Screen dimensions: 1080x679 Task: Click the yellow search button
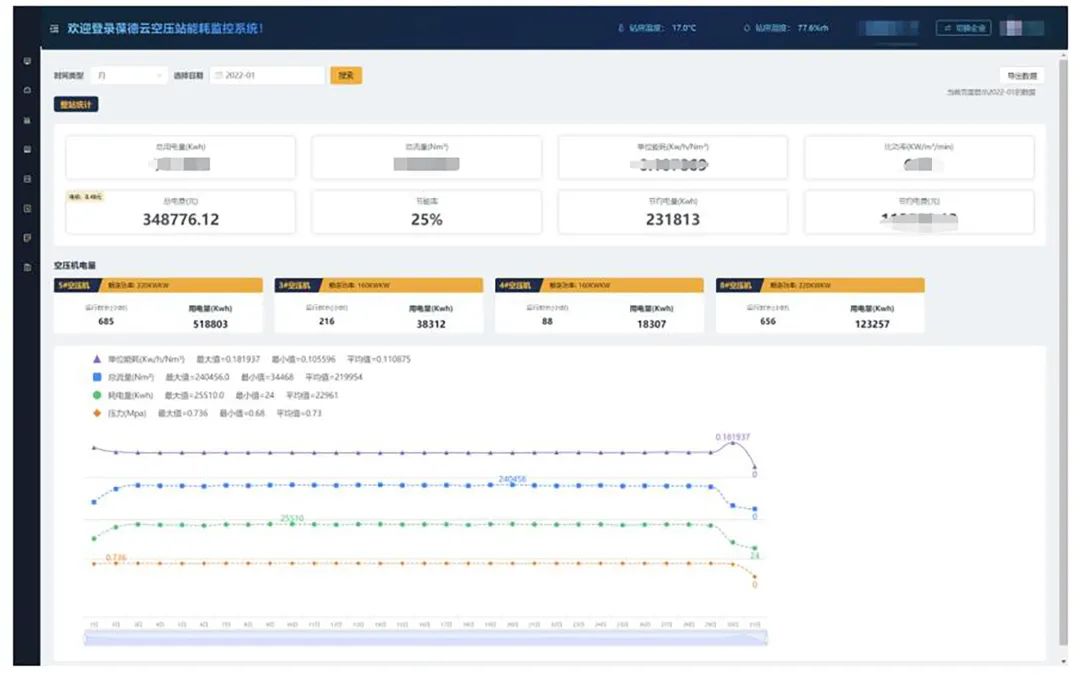(346, 75)
